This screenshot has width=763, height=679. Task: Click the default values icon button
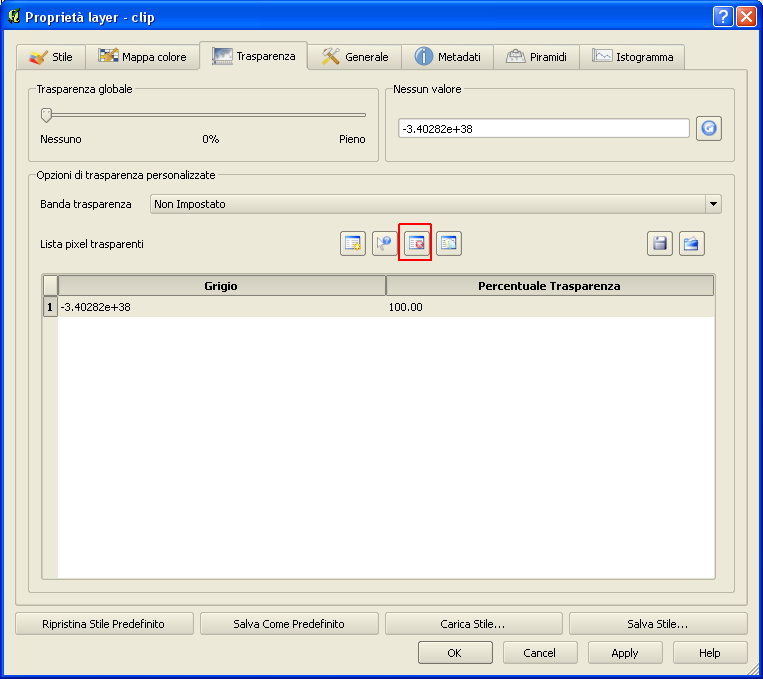tap(449, 243)
